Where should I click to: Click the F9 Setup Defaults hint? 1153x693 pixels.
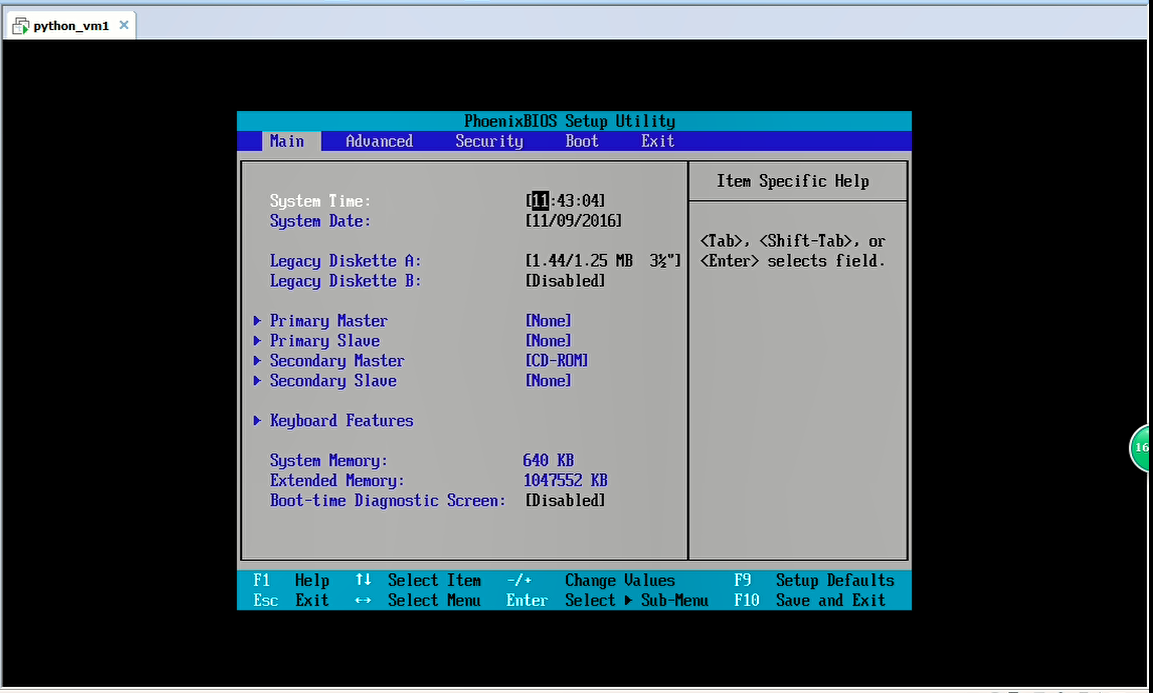(814, 580)
